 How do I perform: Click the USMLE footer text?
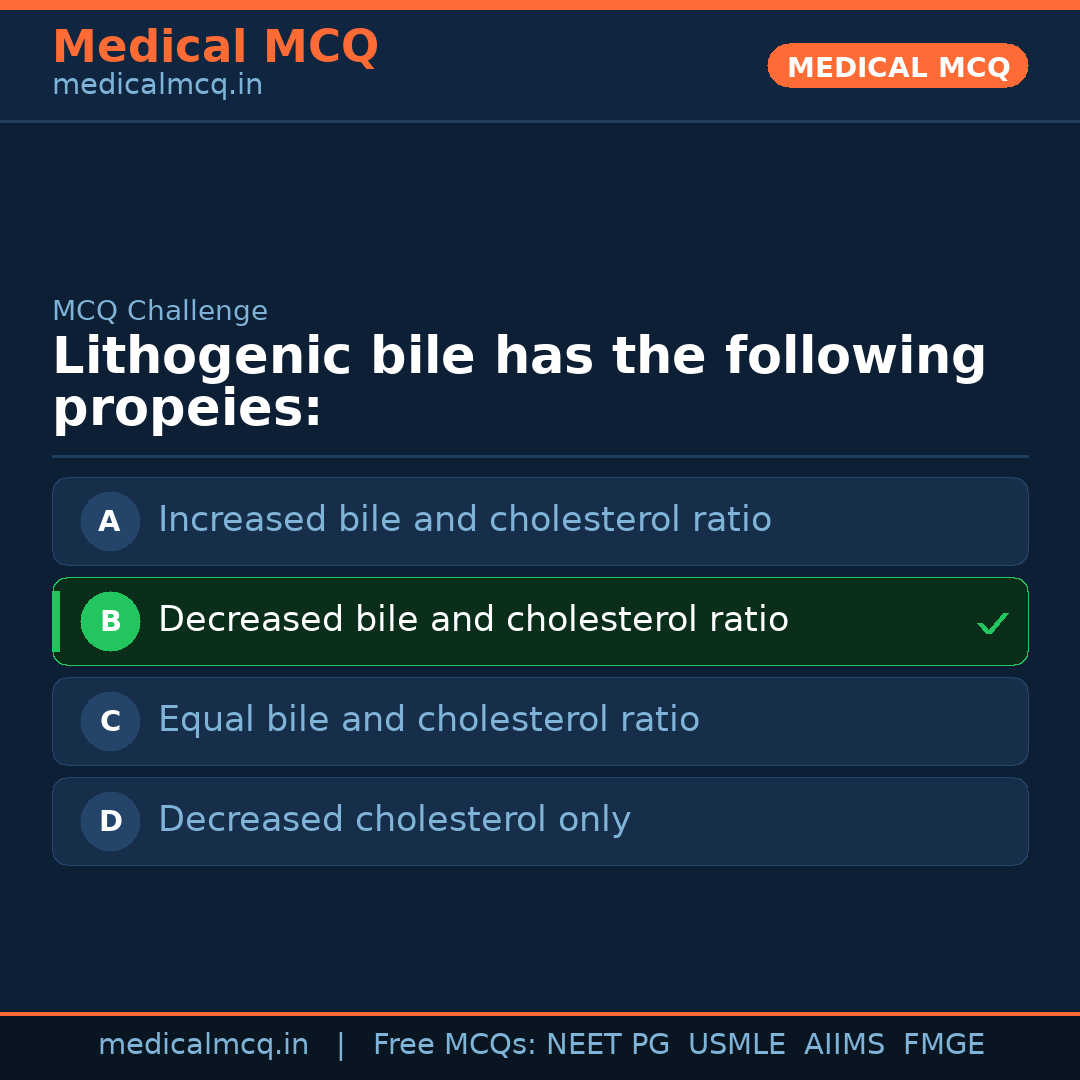pos(736,1045)
